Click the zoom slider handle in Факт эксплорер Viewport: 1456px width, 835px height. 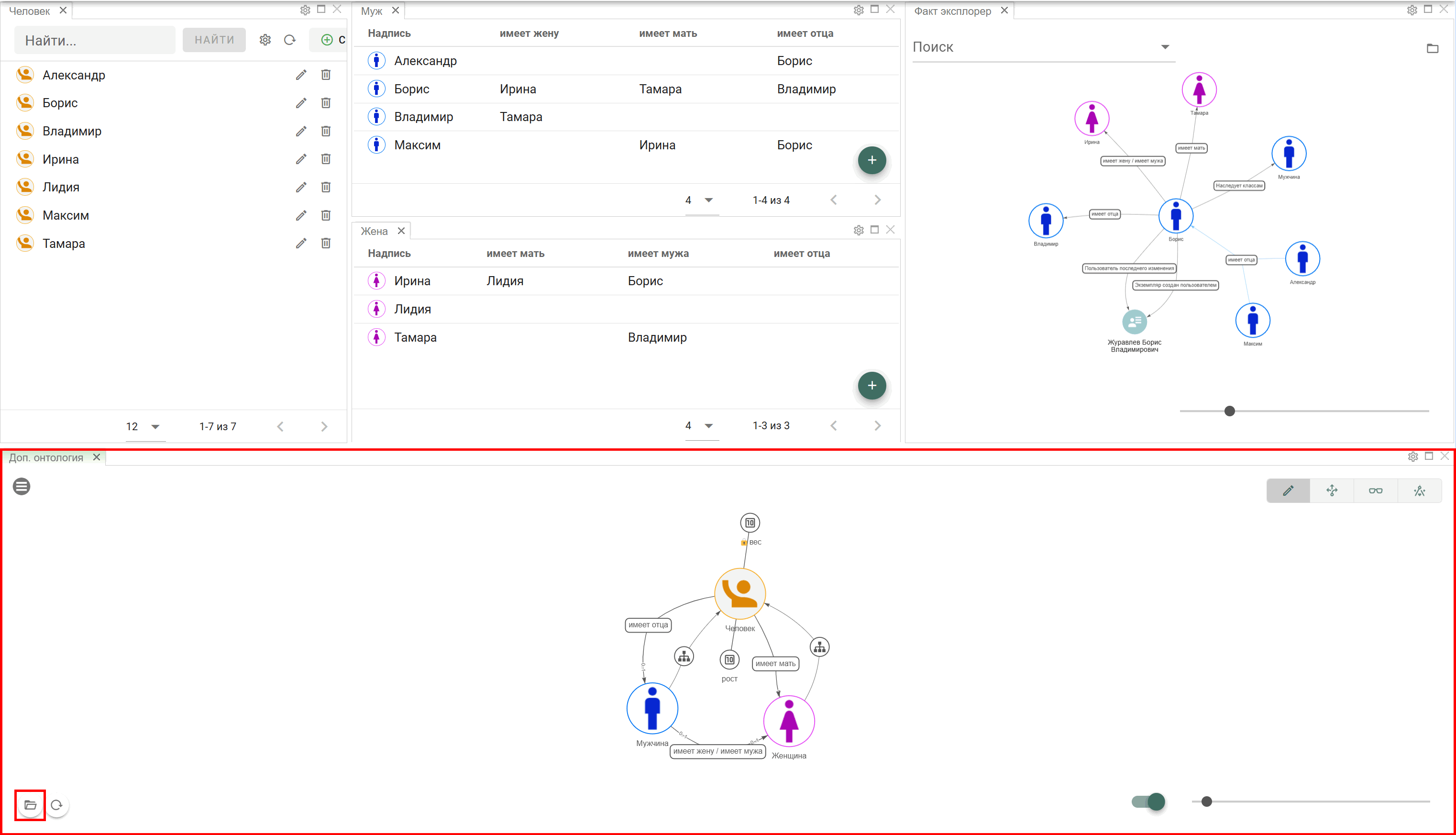(x=1230, y=411)
